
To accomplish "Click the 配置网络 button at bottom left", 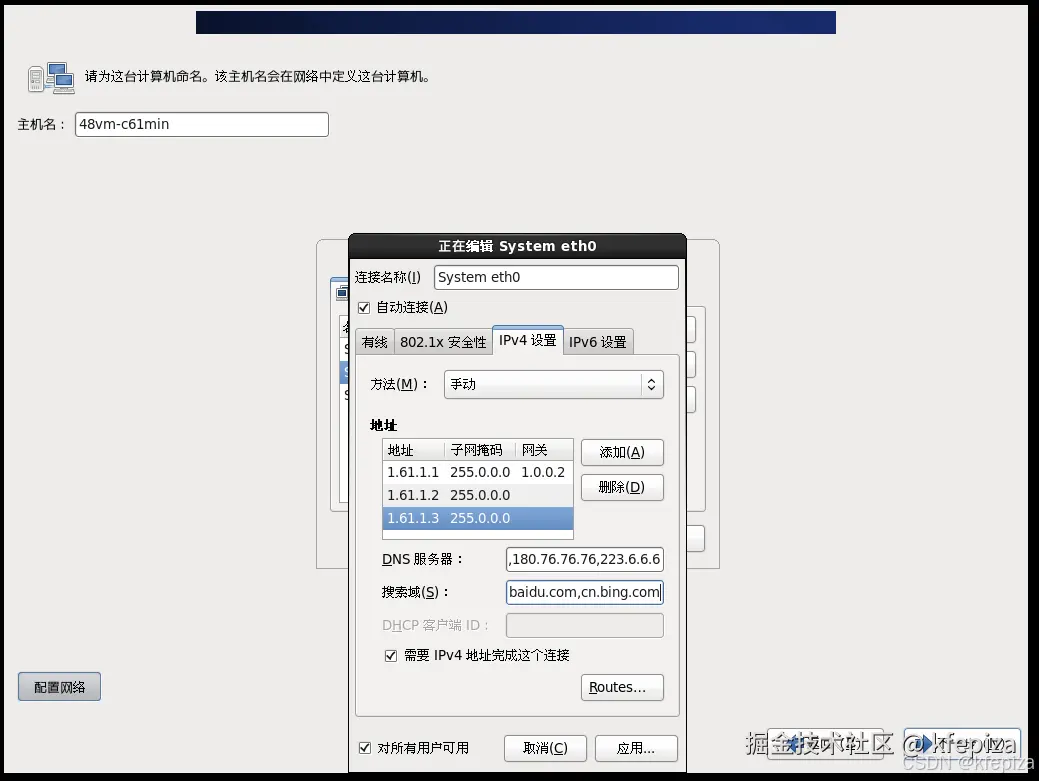I will click(x=58, y=686).
